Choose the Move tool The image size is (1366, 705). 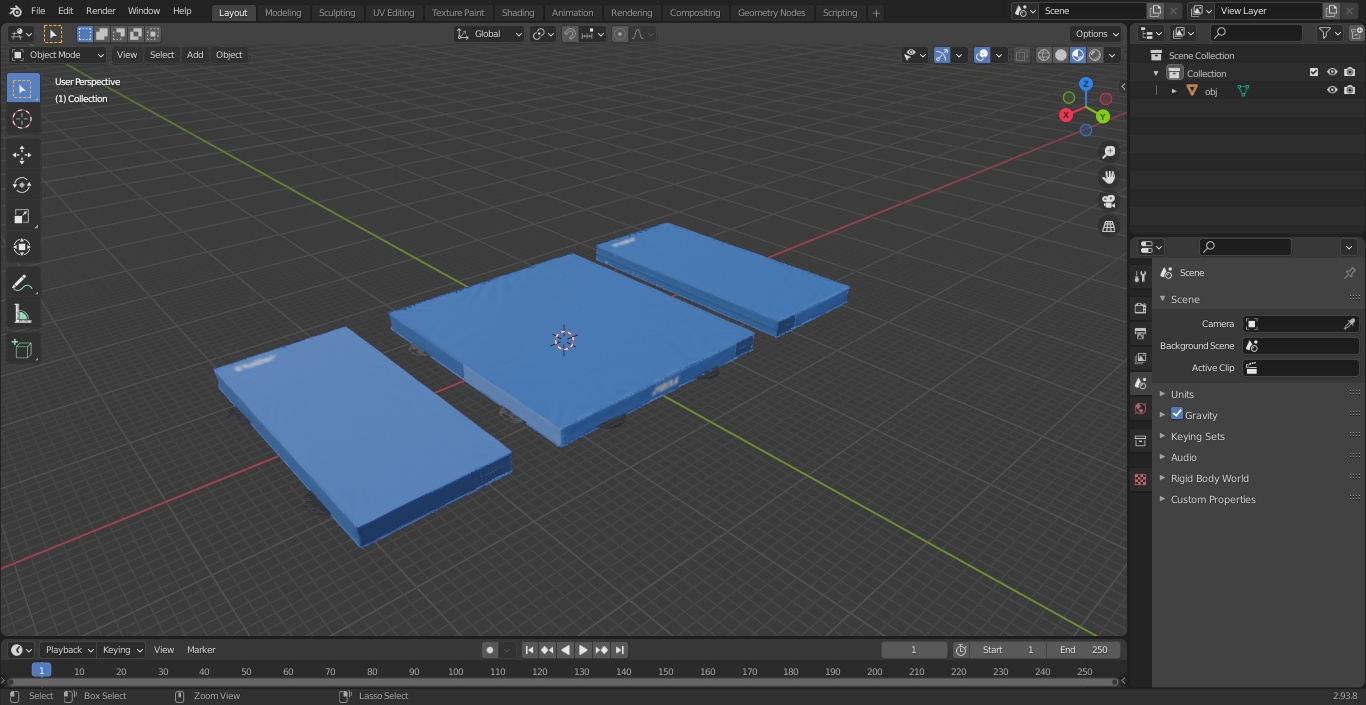pos(22,154)
